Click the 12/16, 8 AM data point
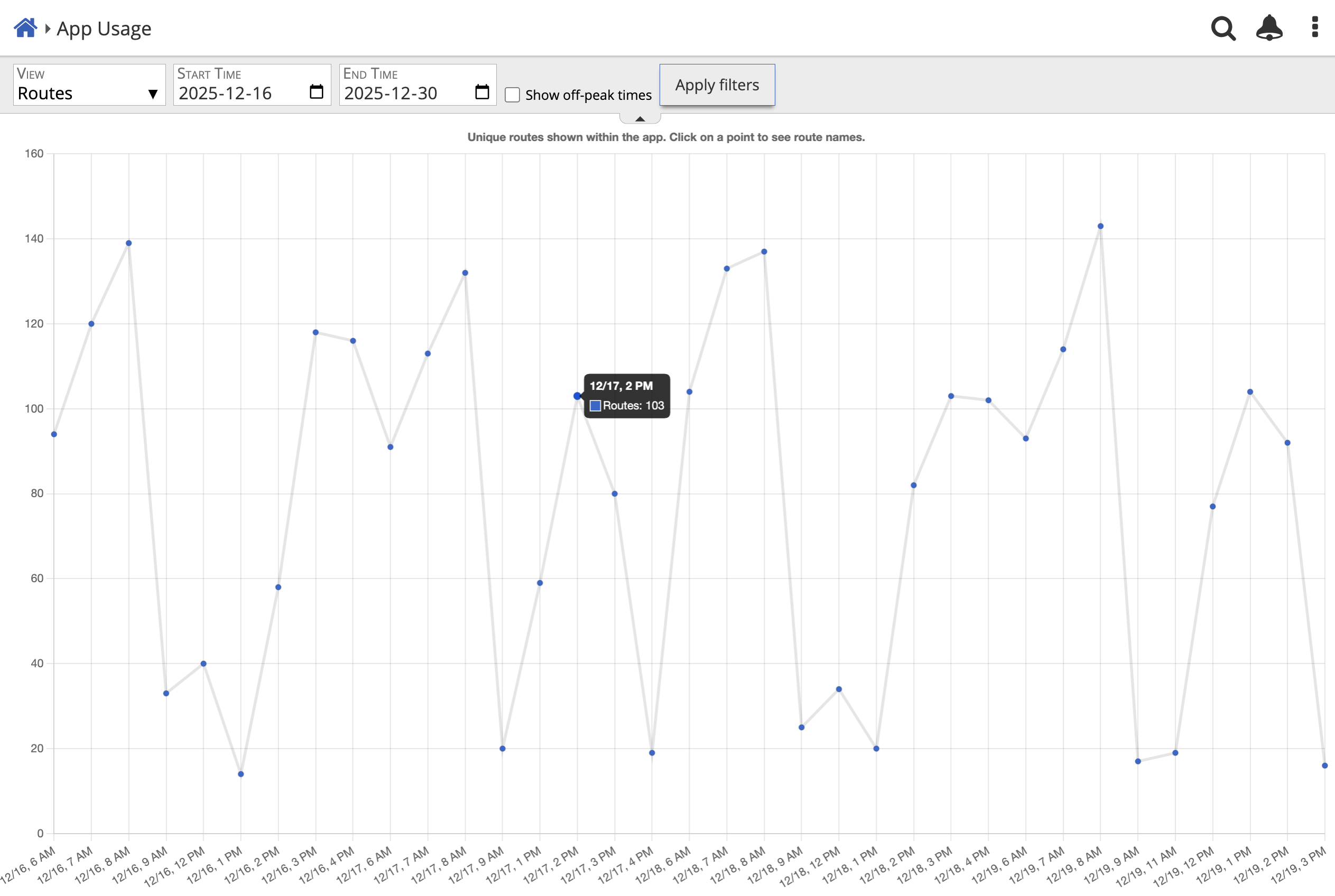 coord(128,244)
